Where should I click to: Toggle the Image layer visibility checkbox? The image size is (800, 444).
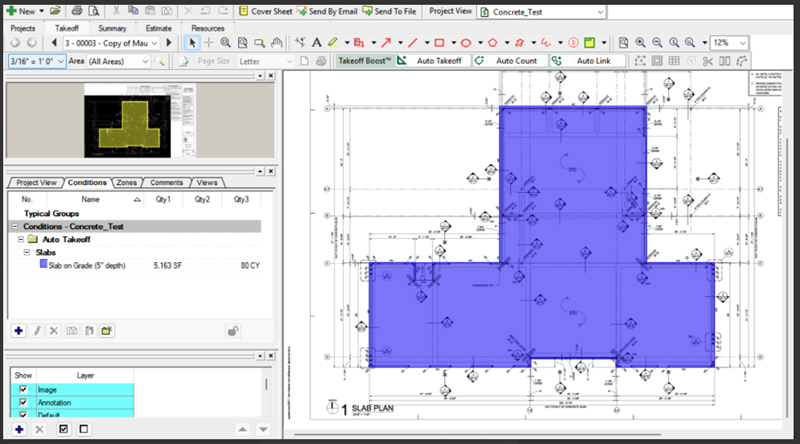23,389
